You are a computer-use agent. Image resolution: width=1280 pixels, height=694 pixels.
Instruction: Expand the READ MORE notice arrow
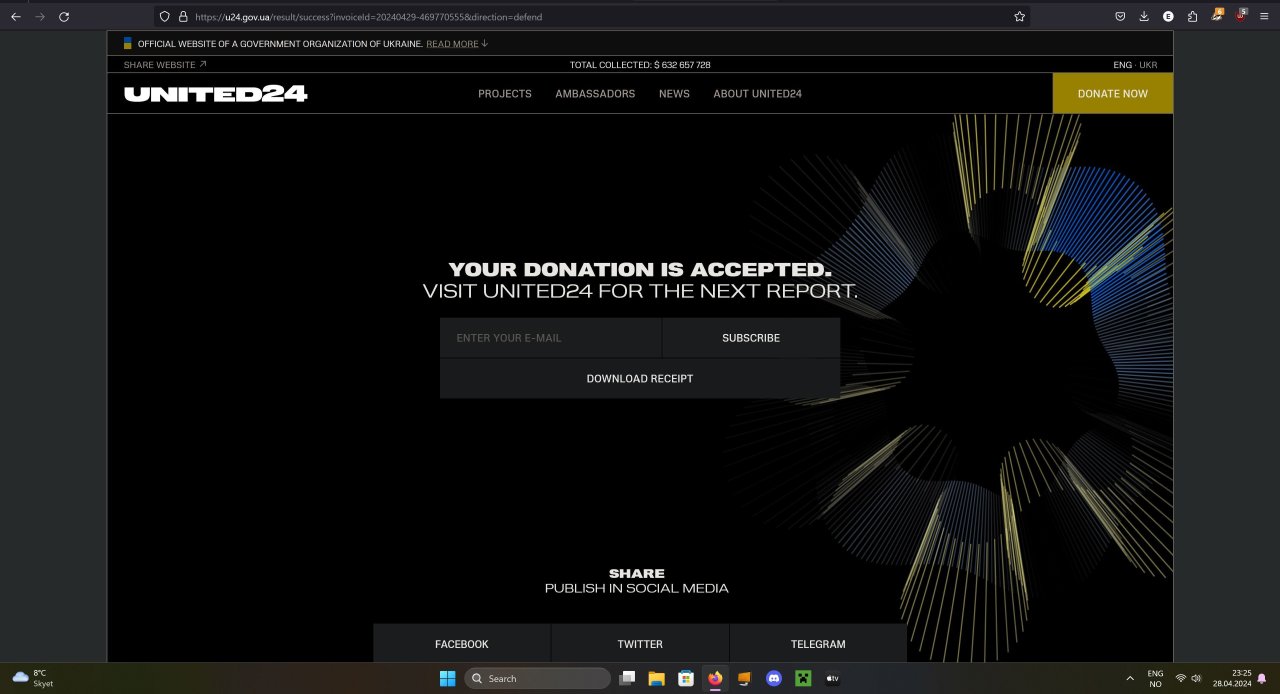[484, 43]
